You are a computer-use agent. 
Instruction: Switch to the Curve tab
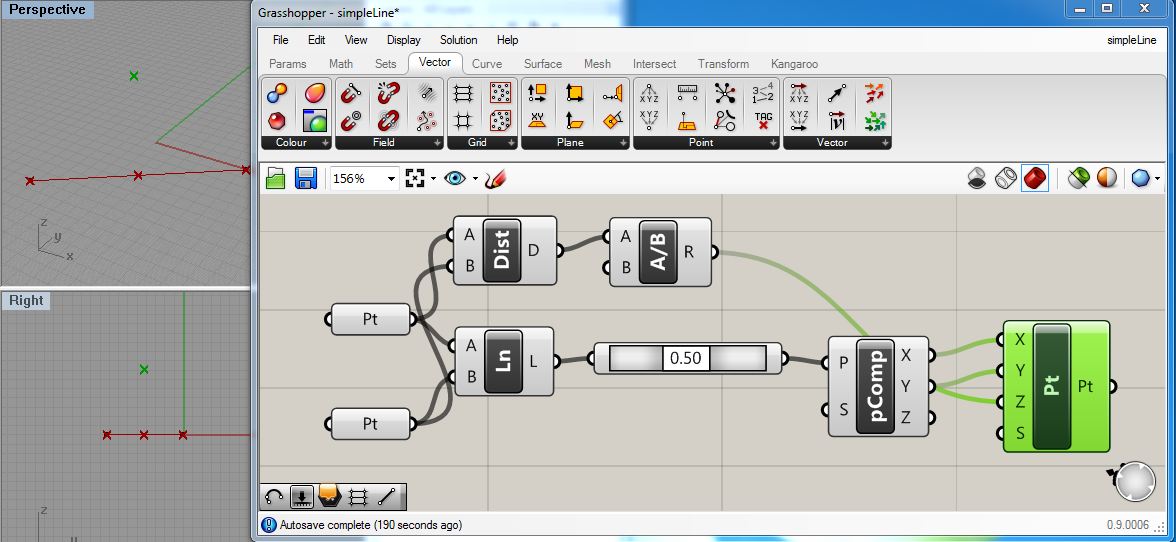pyautogui.click(x=487, y=64)
